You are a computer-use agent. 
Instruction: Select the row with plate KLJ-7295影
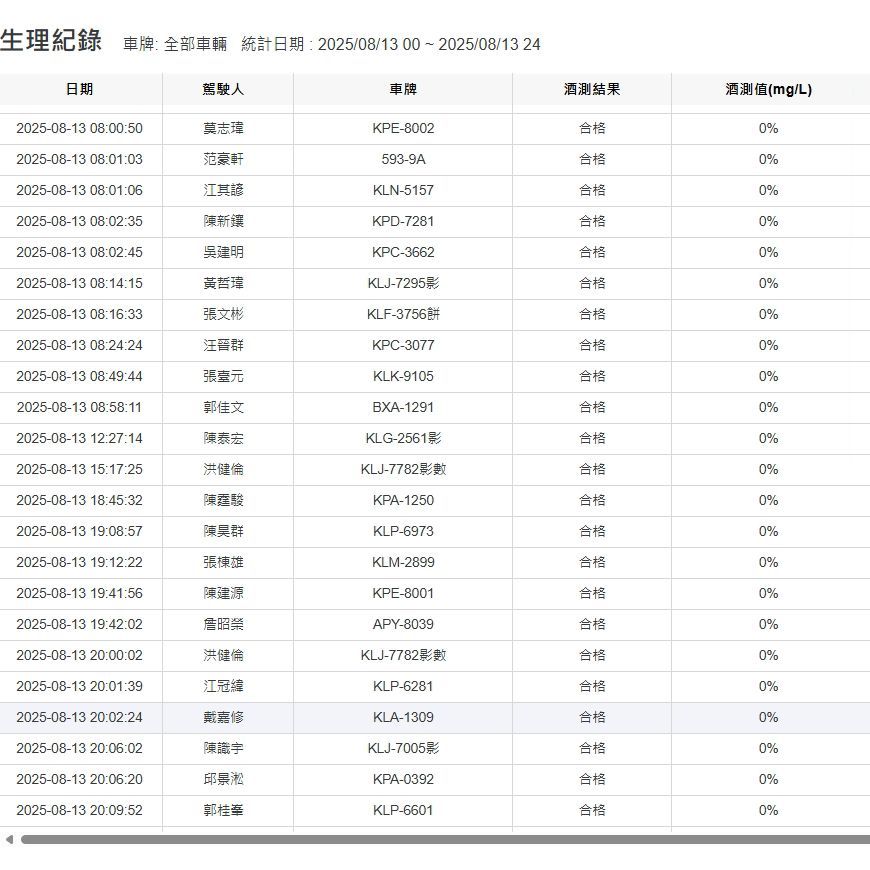point(402,283)
